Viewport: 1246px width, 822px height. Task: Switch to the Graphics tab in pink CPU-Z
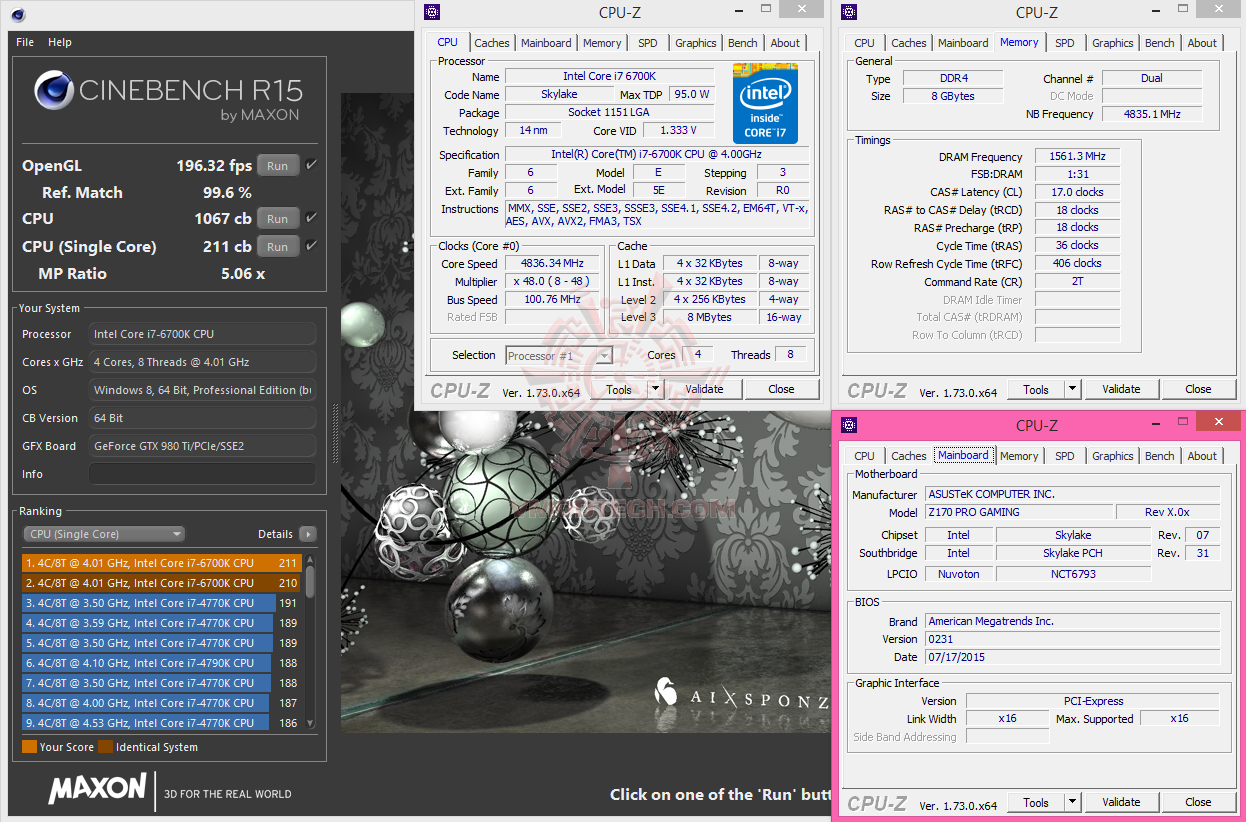[1112, 455]
